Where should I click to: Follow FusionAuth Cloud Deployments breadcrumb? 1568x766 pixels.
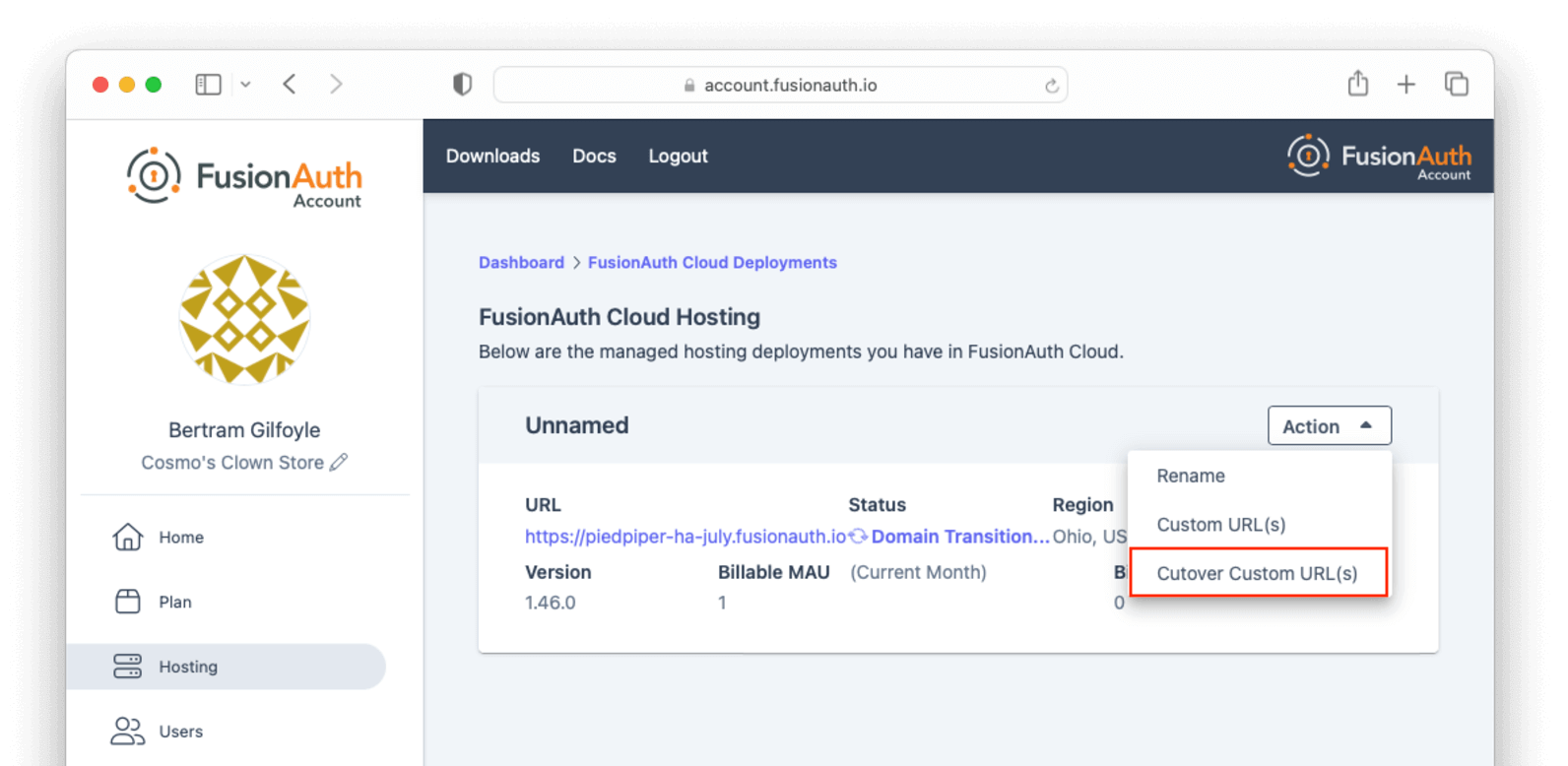[712, 262]
